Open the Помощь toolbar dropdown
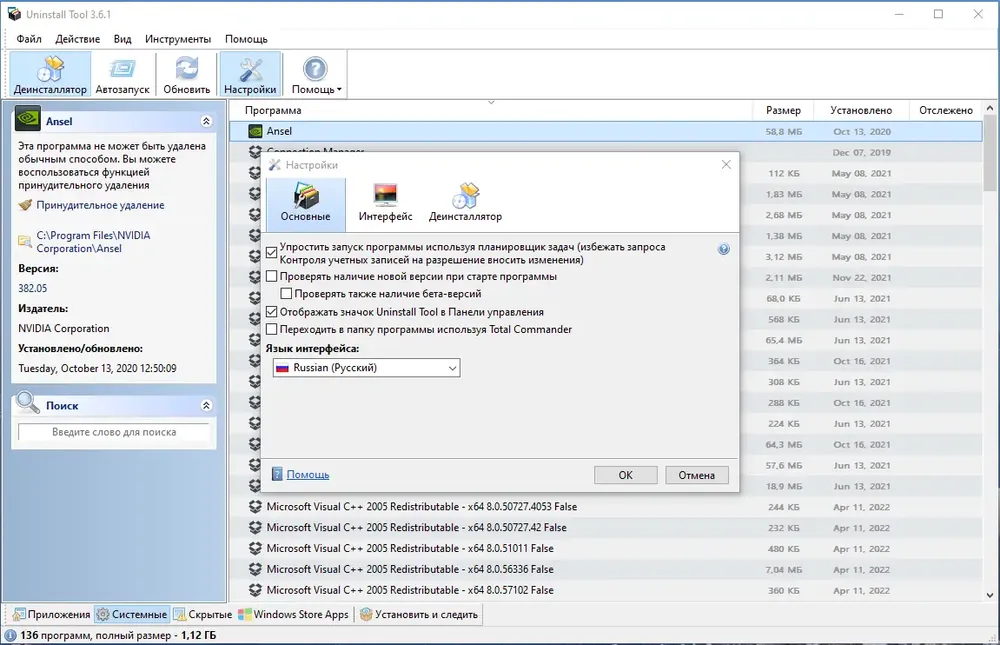The height and width of the screenshot is (645, 1000). [x=316, y=75]
